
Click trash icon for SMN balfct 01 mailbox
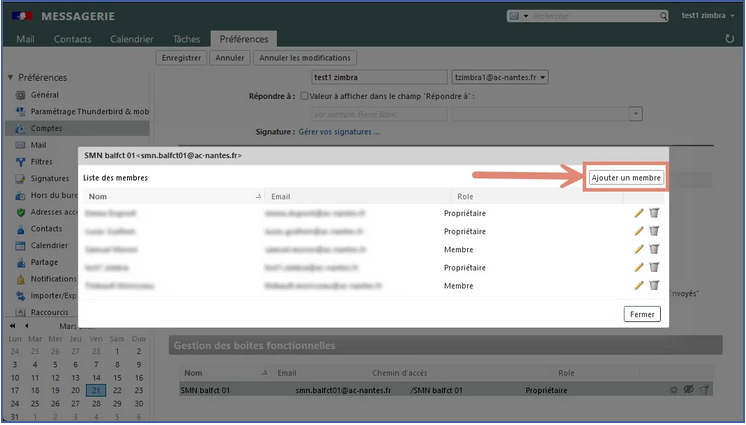[x=703, y=390]
